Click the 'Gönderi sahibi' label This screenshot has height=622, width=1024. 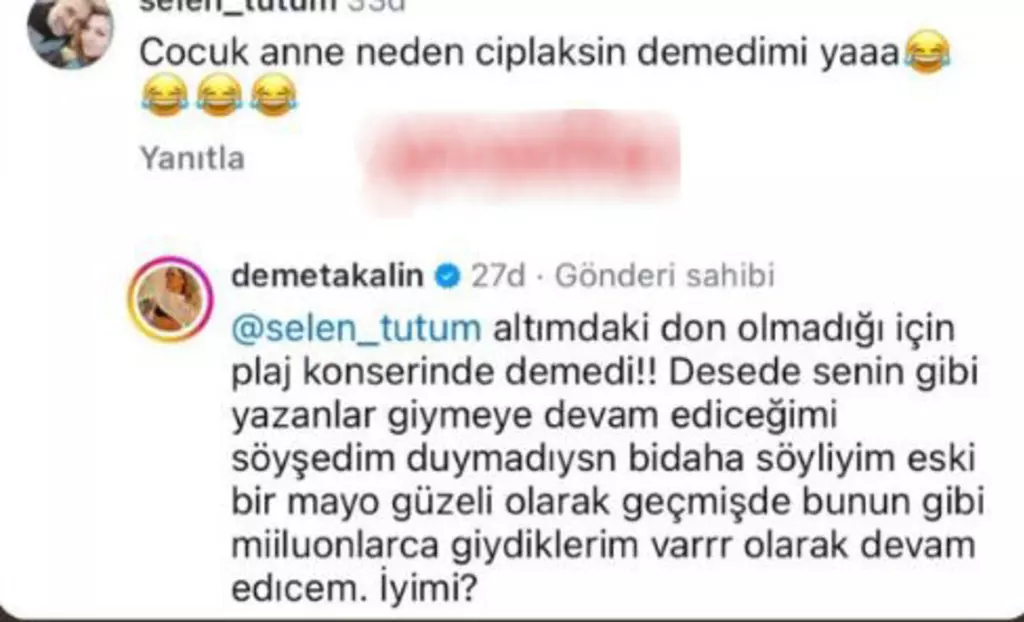coord(665,276)
